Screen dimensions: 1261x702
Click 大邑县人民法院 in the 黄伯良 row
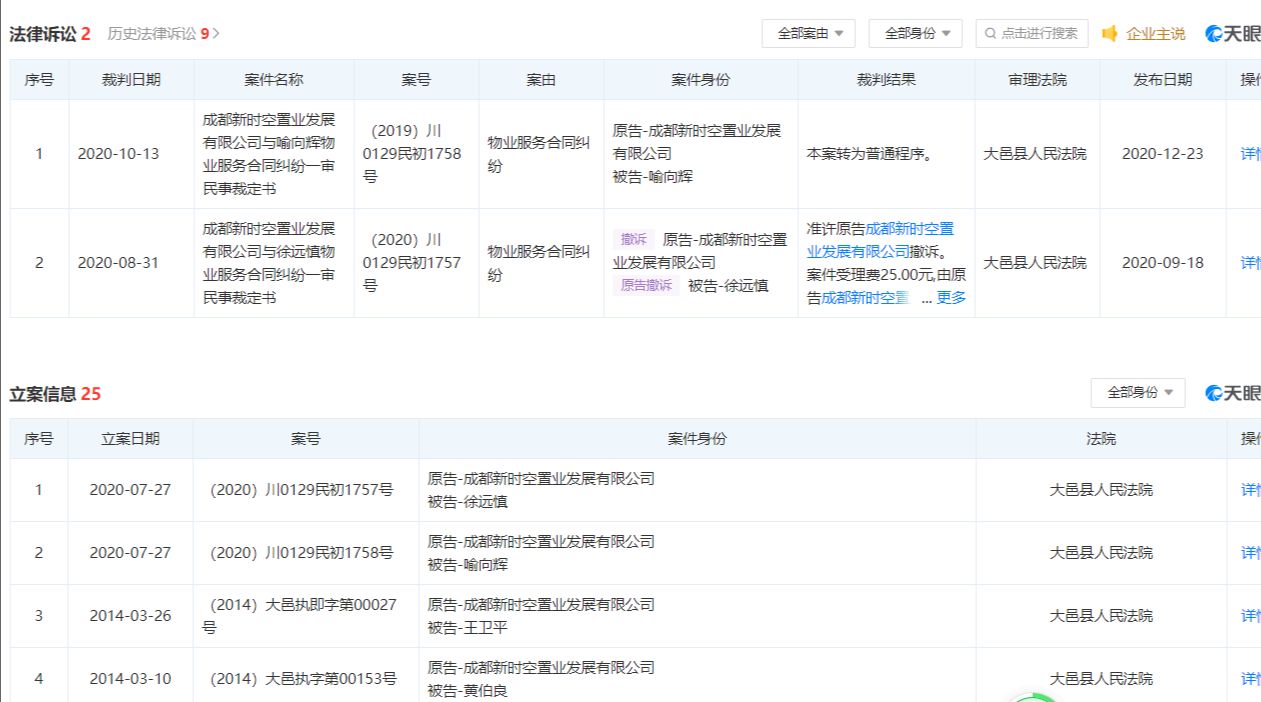tap(1101, 679)
